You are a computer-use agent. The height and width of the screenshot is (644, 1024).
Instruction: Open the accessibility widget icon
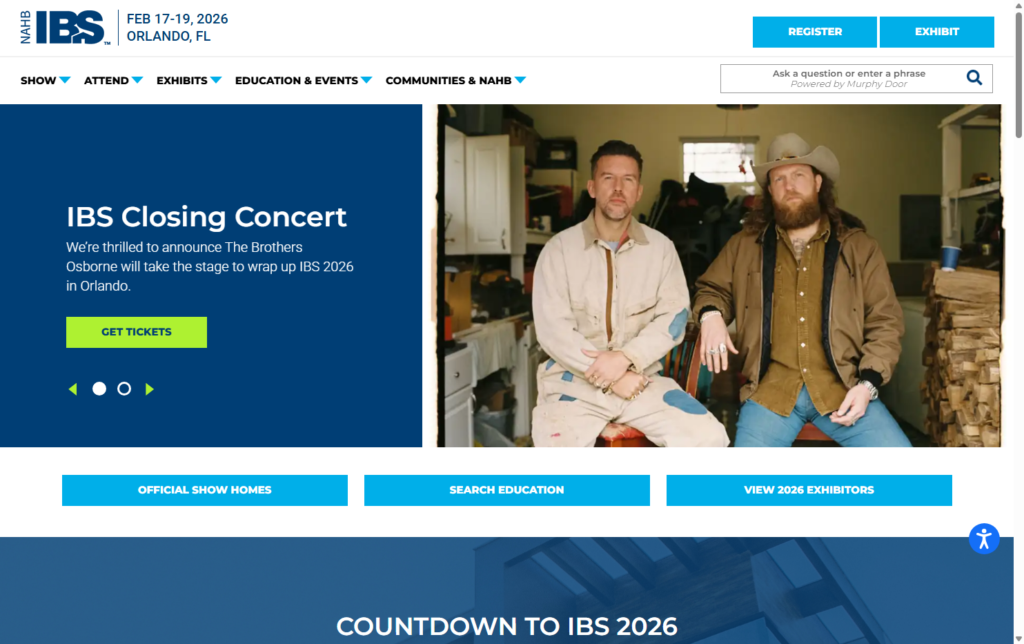pyautogui.click(x=984, y=539)
